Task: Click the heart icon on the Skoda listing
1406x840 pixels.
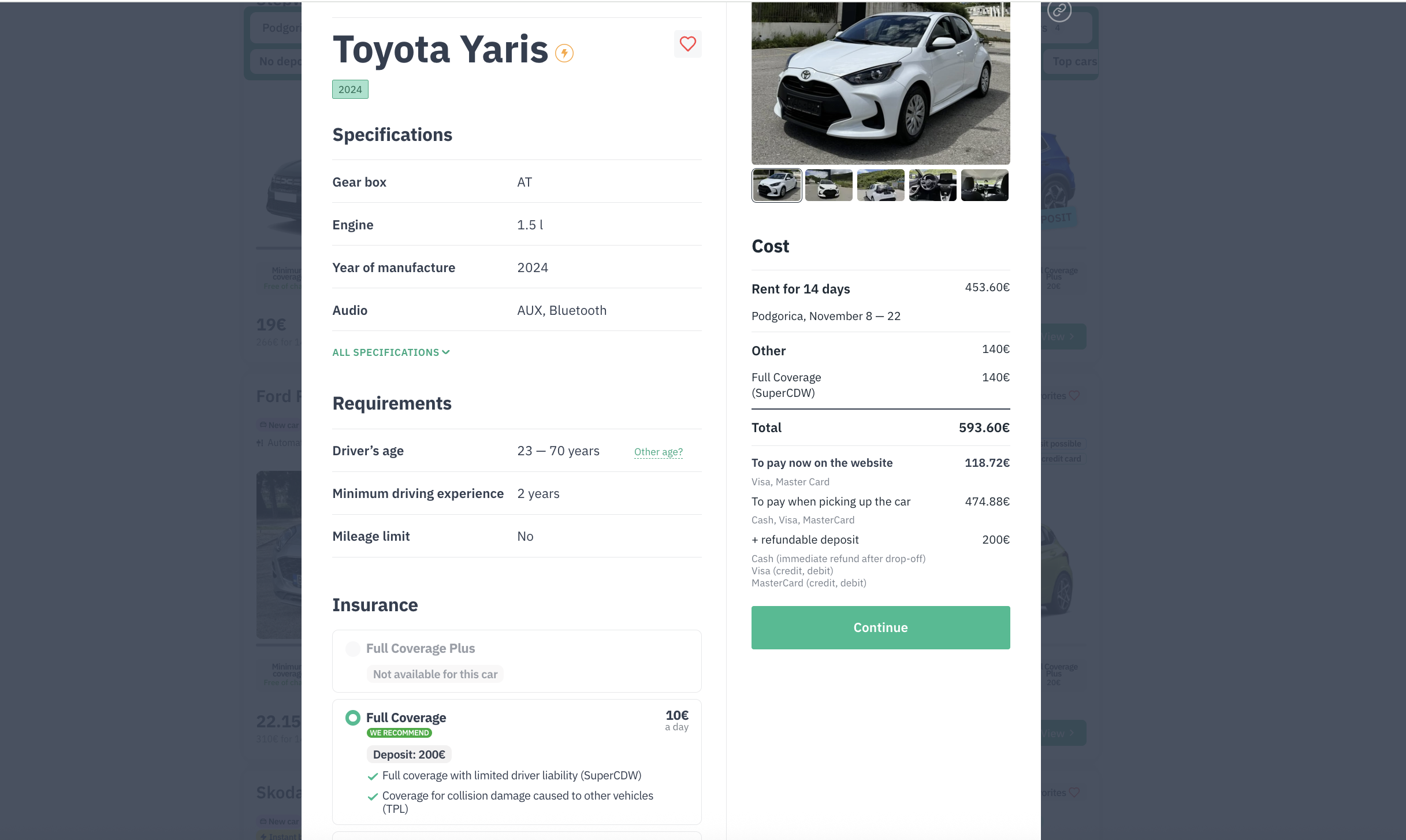Action: (1074, 792)
